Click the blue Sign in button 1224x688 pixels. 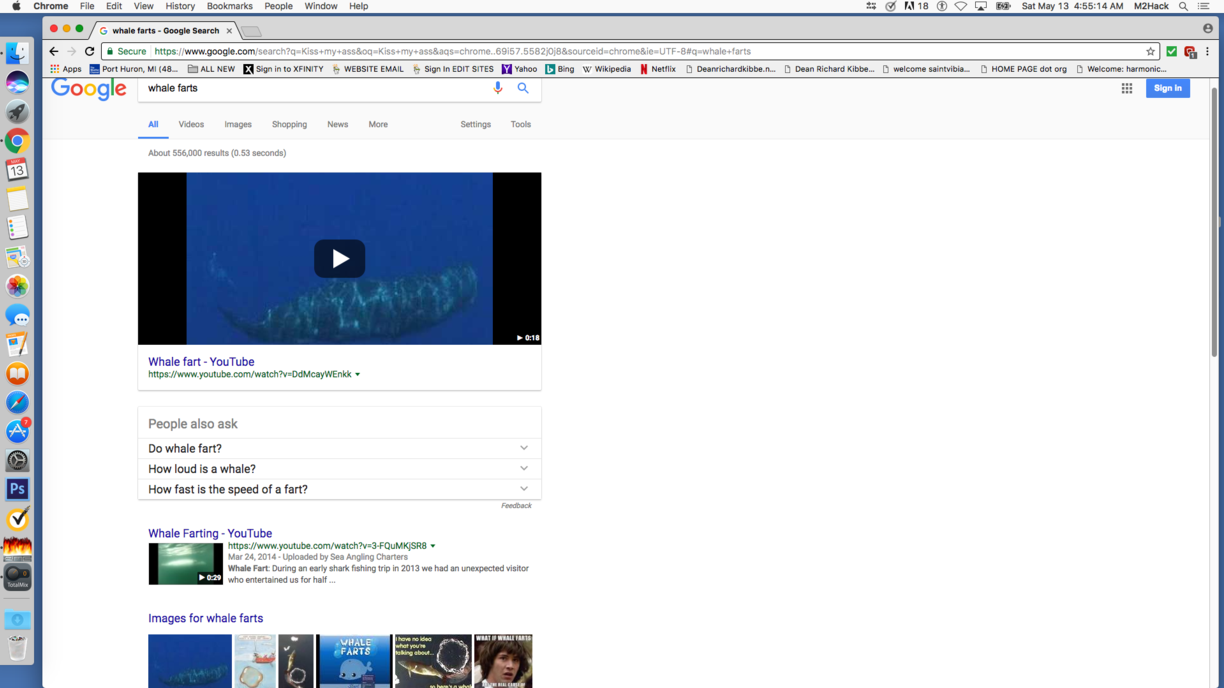1167,88
